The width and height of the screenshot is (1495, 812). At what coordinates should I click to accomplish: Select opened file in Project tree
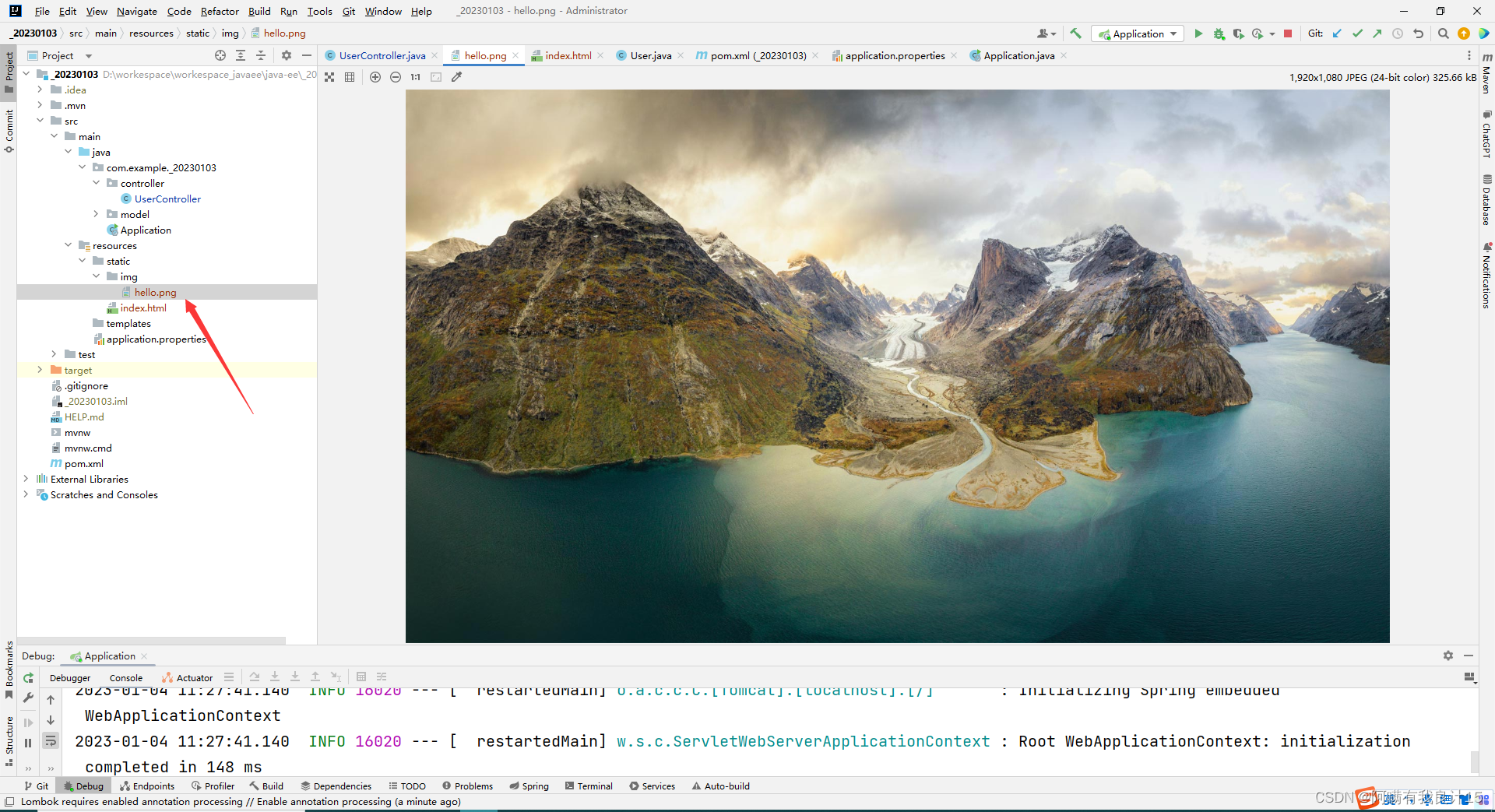[220, 55]
